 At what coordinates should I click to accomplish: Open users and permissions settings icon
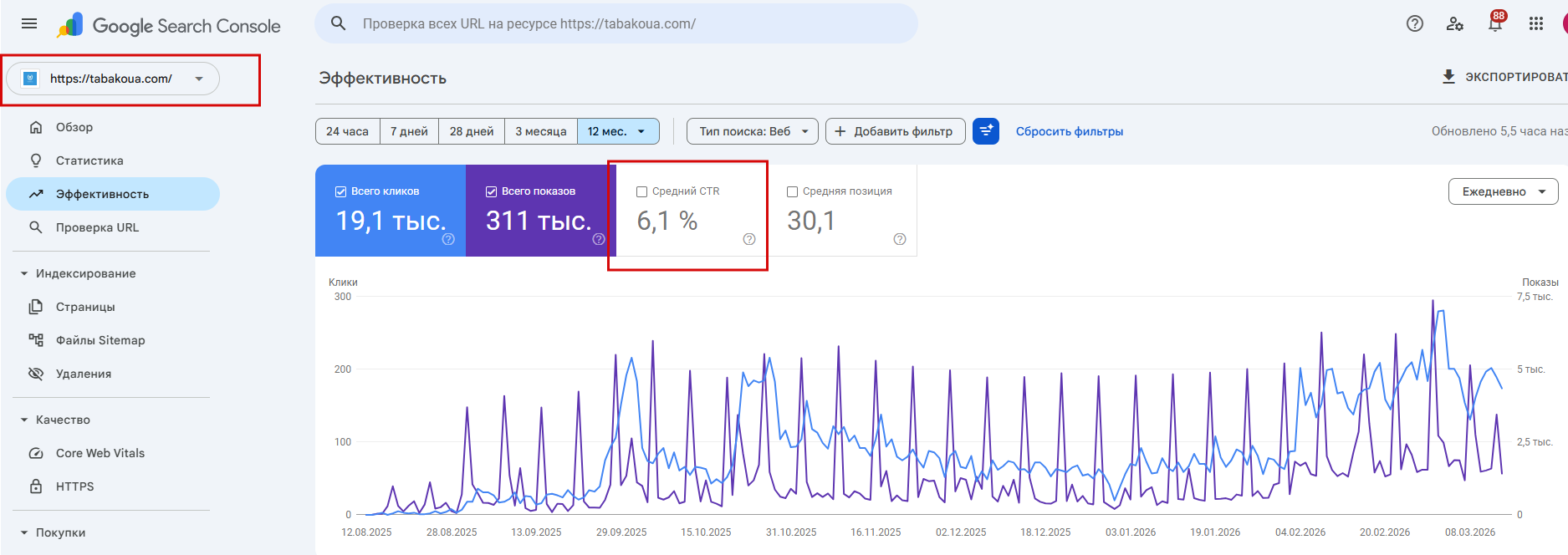[1455, 23]
